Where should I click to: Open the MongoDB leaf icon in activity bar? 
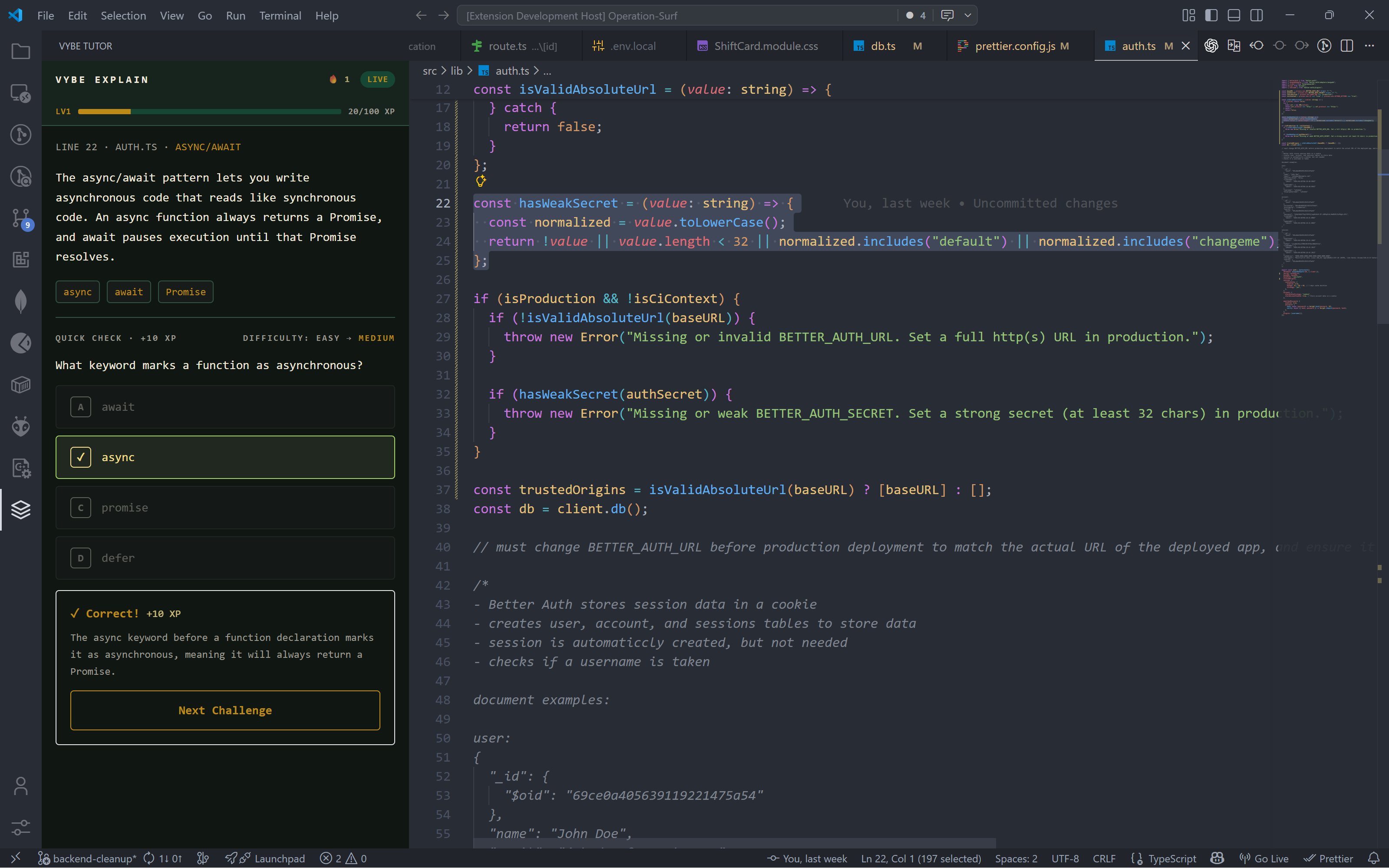point(21,301)
